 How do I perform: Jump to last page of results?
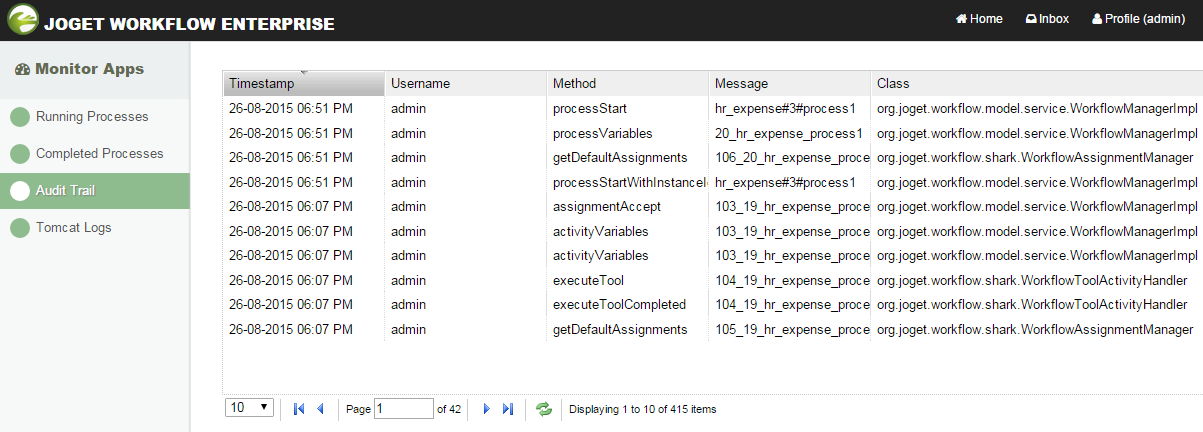[508, 409]
